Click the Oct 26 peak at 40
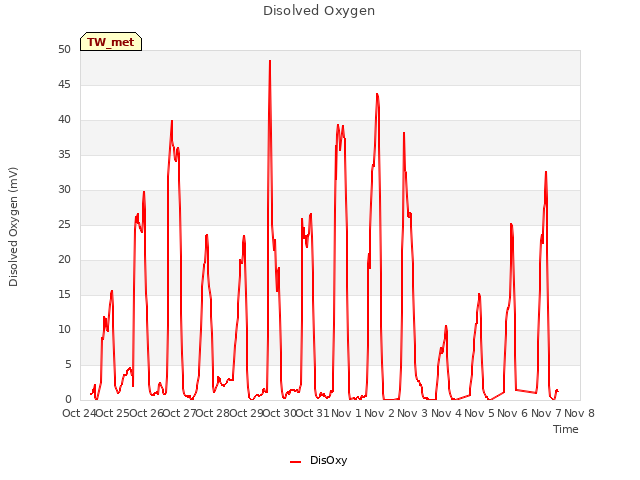This screenshot has height=480, width=640. tap(172, 121)
